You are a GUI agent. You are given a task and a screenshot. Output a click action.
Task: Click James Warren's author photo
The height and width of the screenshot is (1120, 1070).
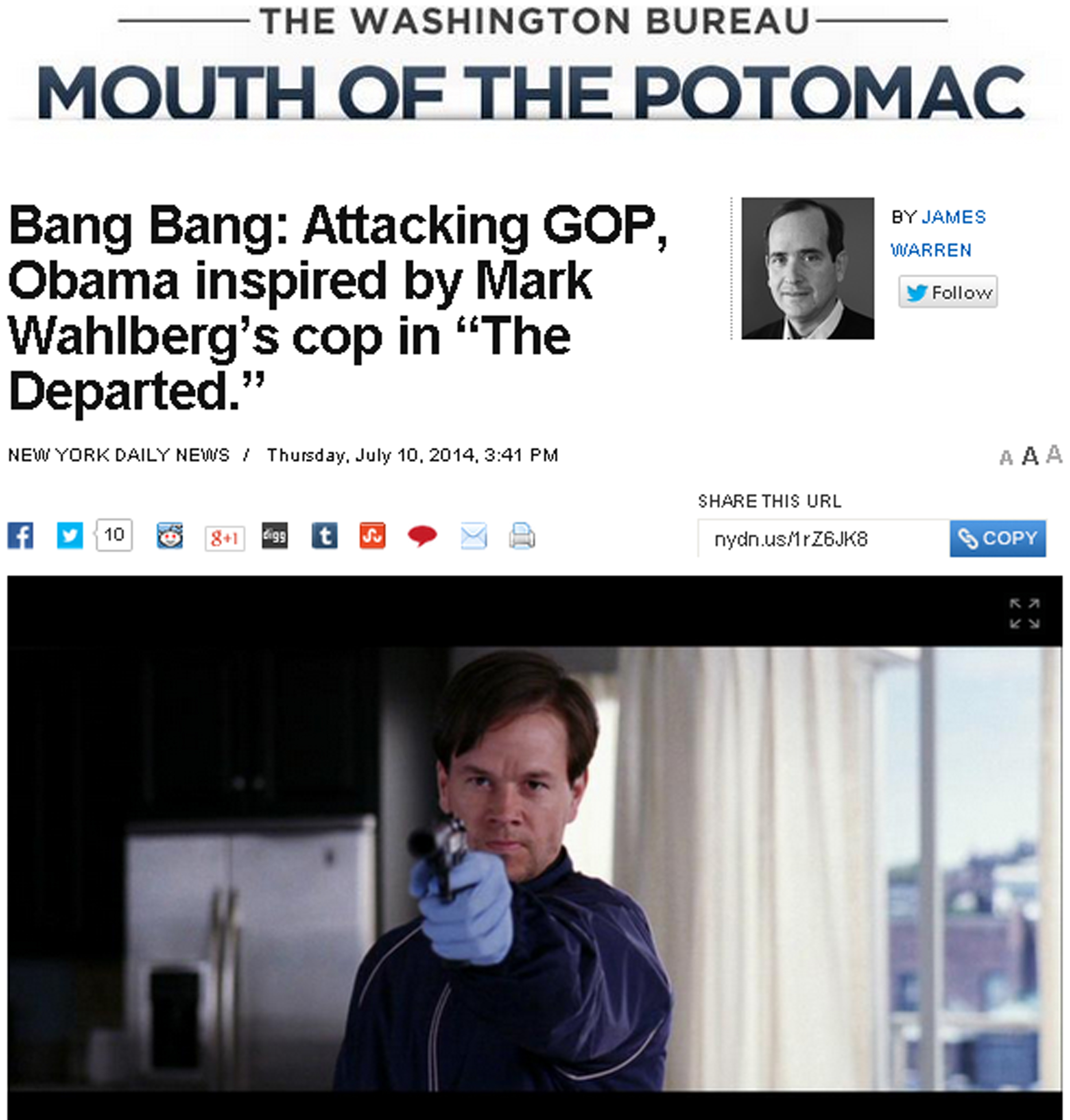coord(807,268)
